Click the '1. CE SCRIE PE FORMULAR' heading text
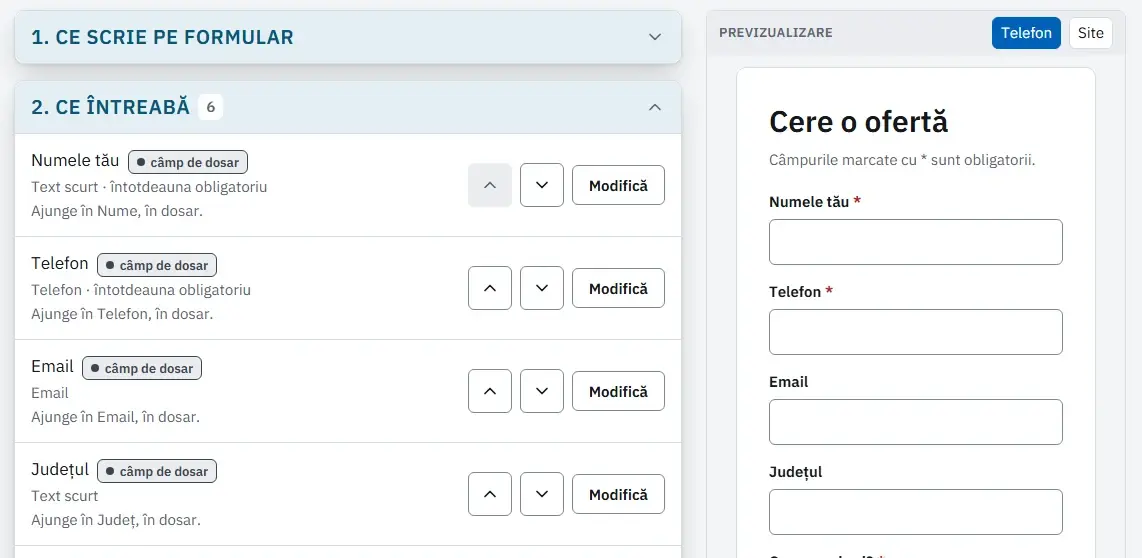 162,37
